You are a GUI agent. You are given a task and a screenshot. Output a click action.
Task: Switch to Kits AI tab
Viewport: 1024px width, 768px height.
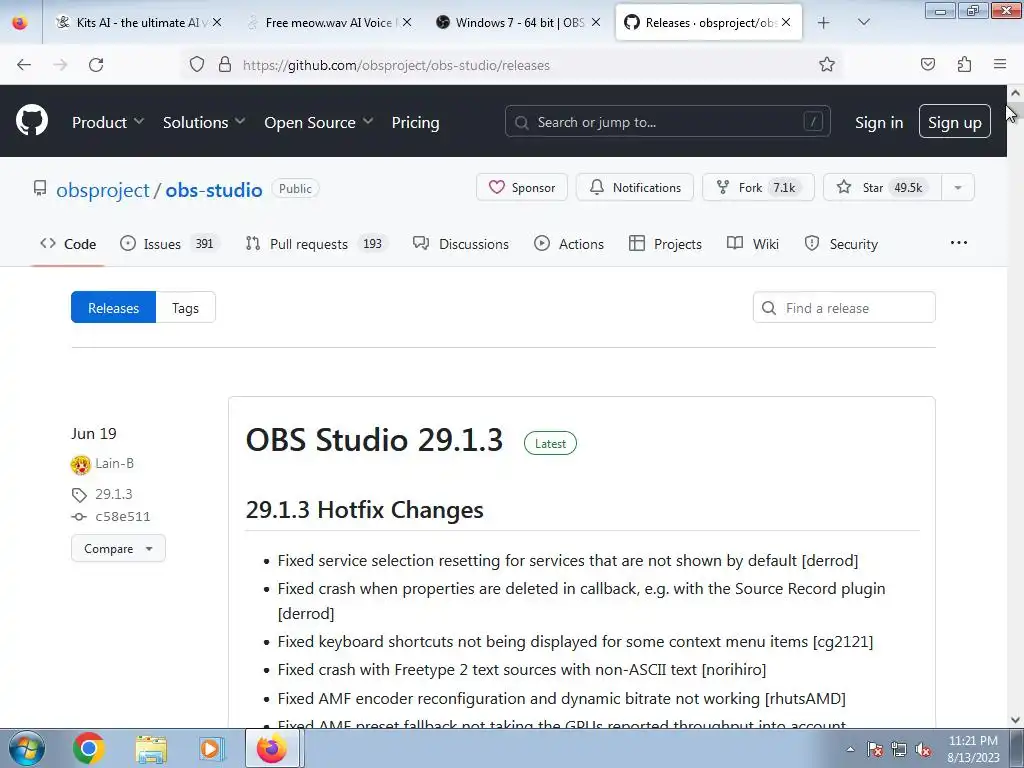[x=137, y=22]
